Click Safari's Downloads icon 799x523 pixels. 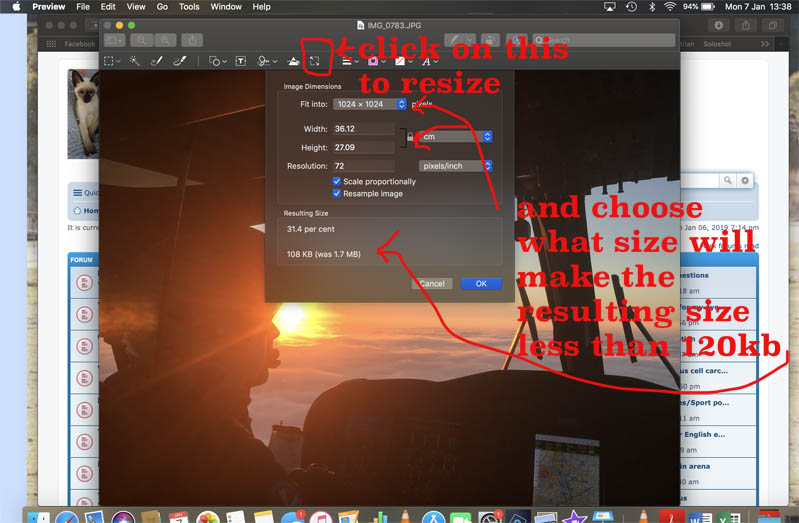tap(718, 25)
